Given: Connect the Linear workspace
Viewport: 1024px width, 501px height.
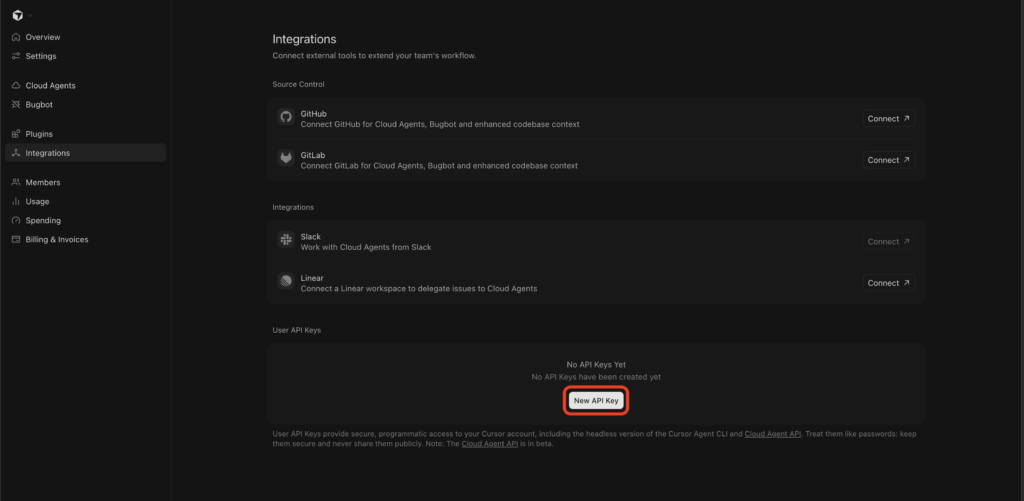Looking at the screenshot, I should coord(888,283).
